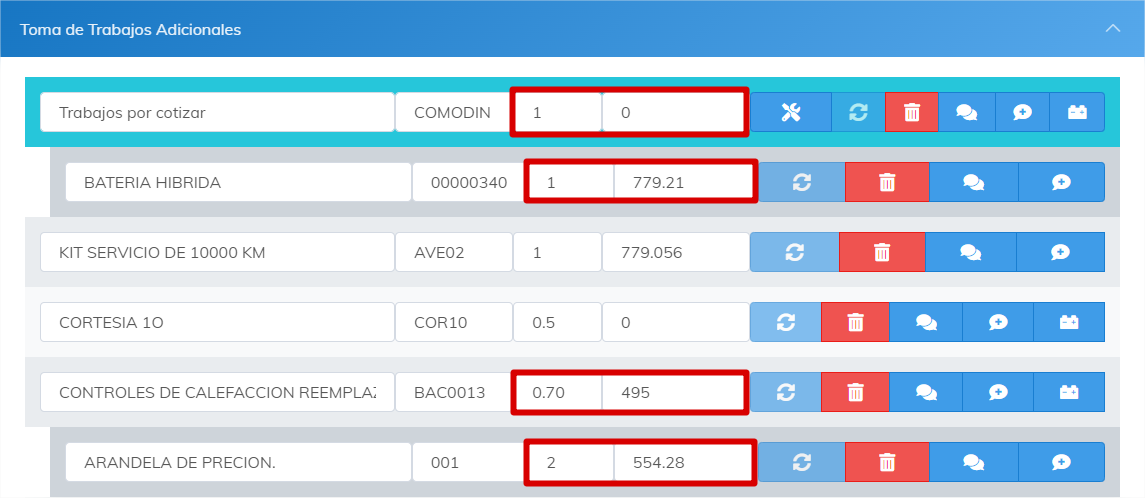Edit the BATERIA HIBRIDA price field 779.21
This screenshot has height=498, width=1145.
coord(683,183)
